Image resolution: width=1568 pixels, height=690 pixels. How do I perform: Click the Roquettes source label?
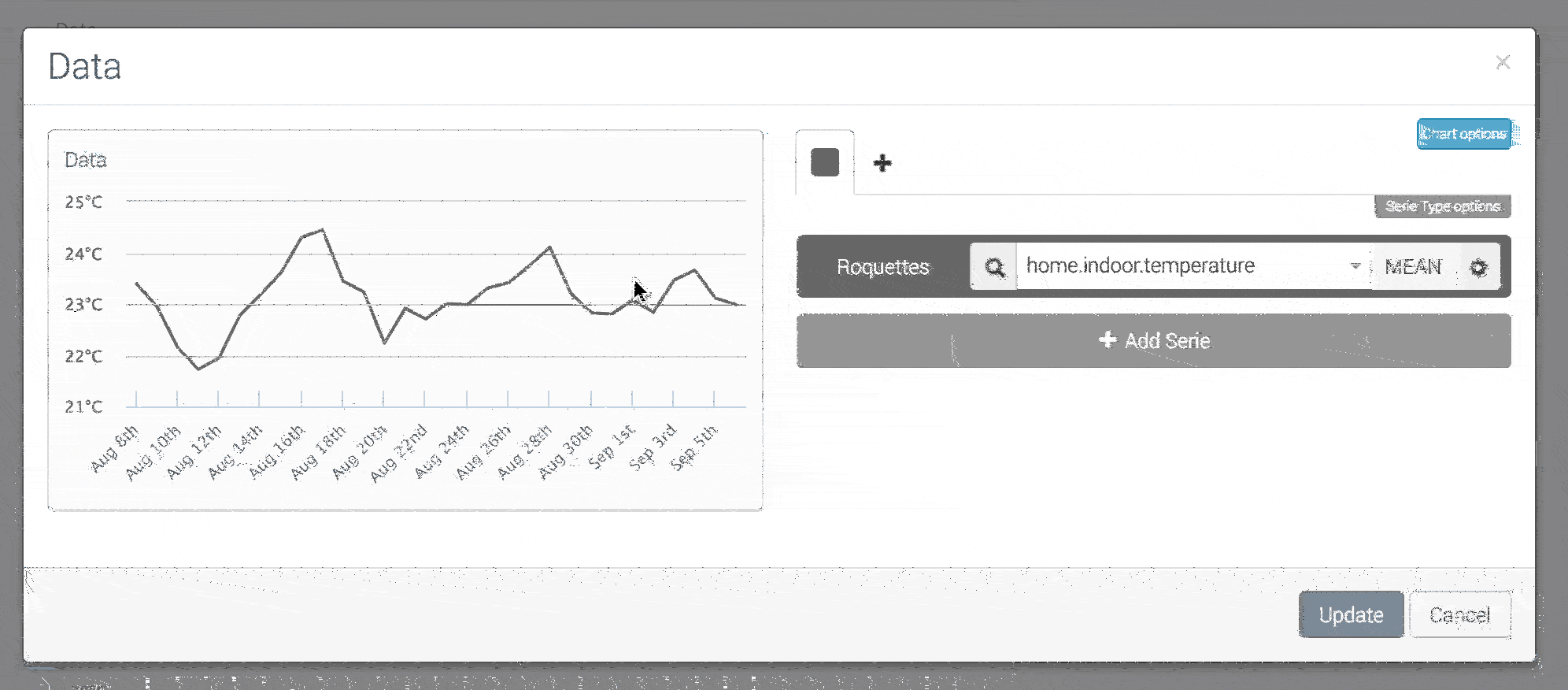click(x=882, y=267)
